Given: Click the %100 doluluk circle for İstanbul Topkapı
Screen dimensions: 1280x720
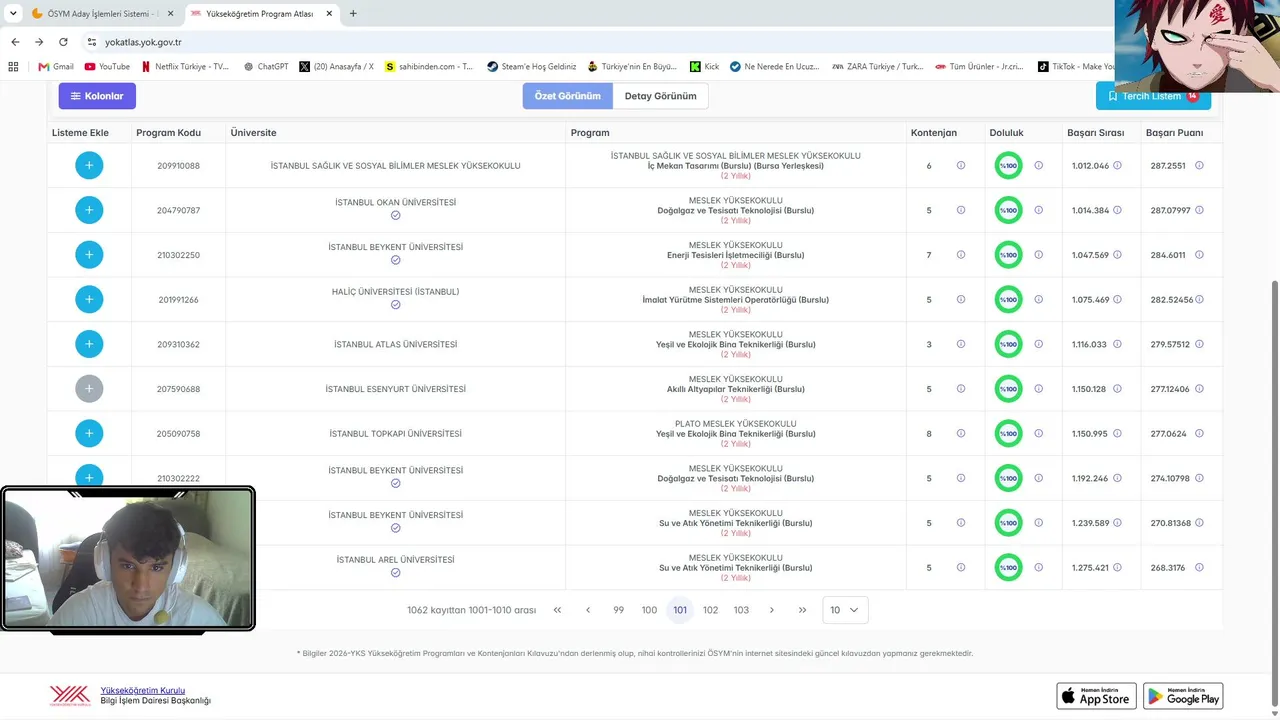Looking at the screenshot, I should tap(1009, 433).
